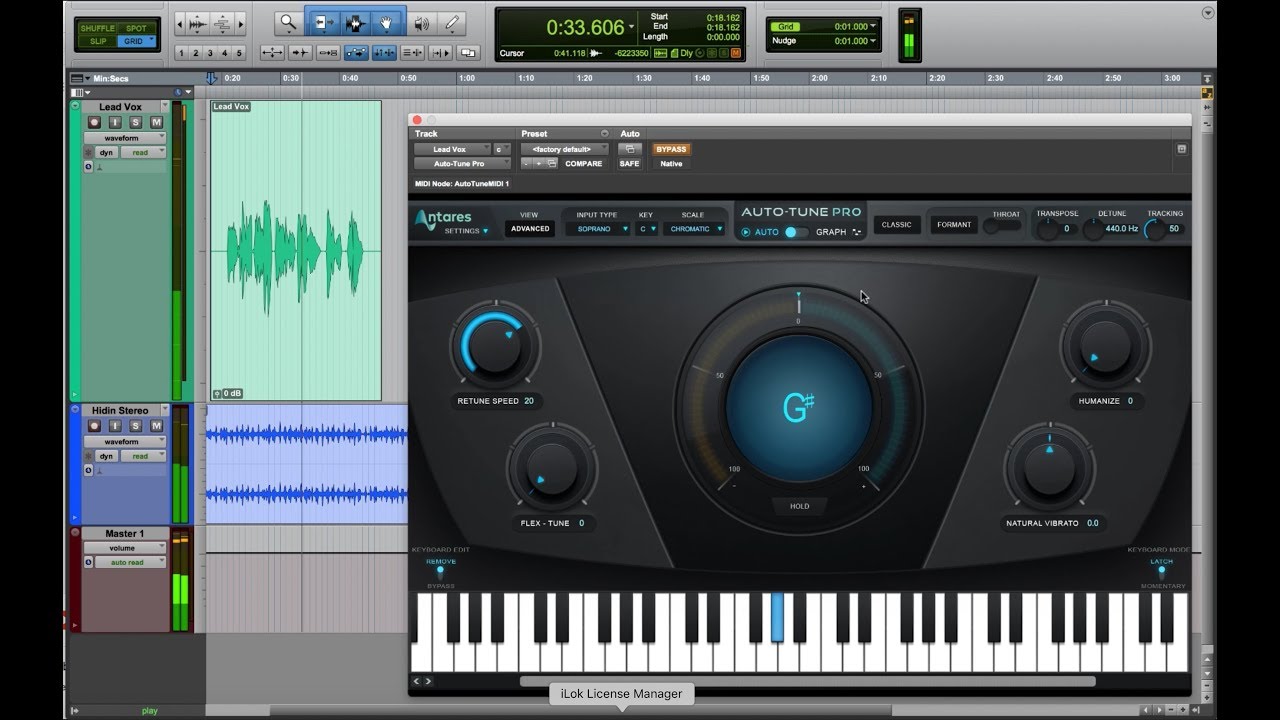The height and width of the screenshot is (720, 1280).
Task: Select SHUFFLE edit mode
Action: tap(98, 28)
